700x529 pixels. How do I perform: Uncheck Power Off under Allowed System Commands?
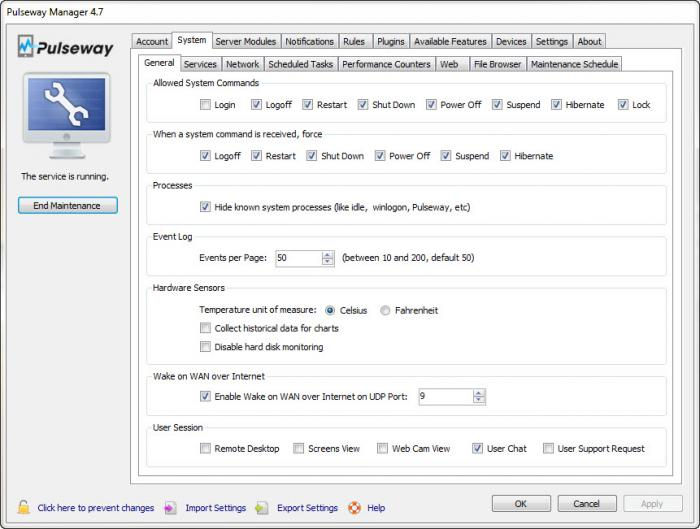[431, 105]
